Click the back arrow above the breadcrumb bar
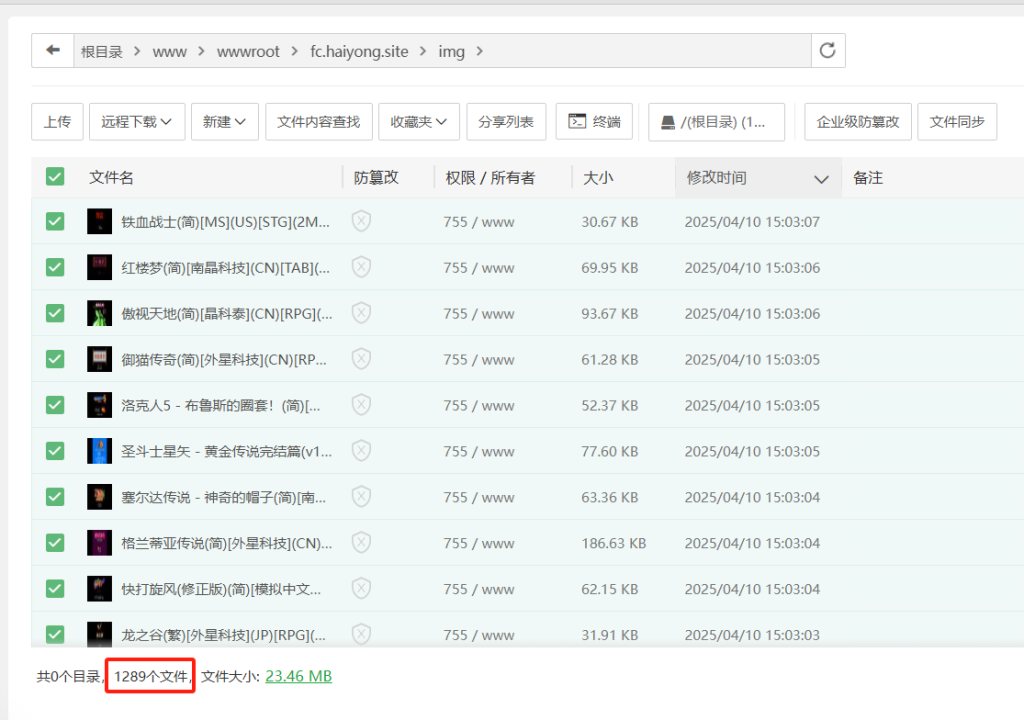The height and width of the screenshot is (720, 1024). (x=52, y=50)
